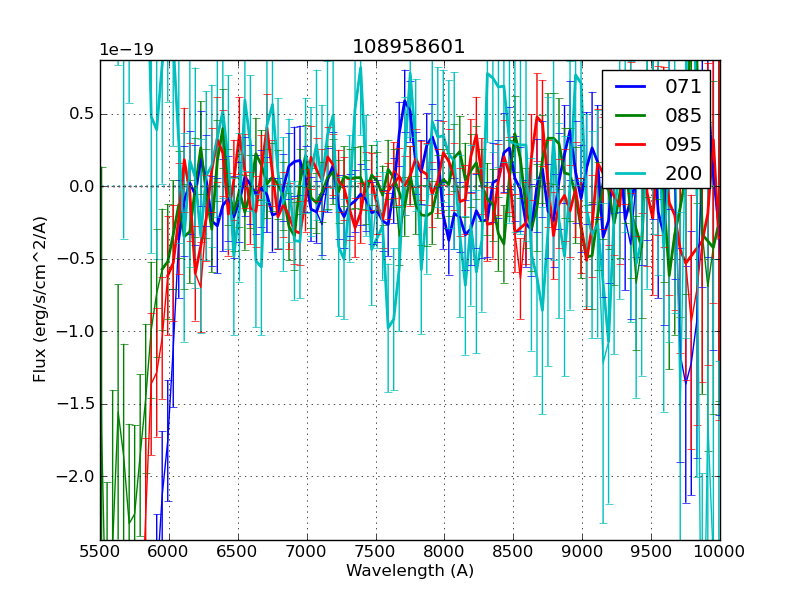This screenshot has height=600, width=800.
Task: Click the red line sample in legend
Action: [629, 145]
